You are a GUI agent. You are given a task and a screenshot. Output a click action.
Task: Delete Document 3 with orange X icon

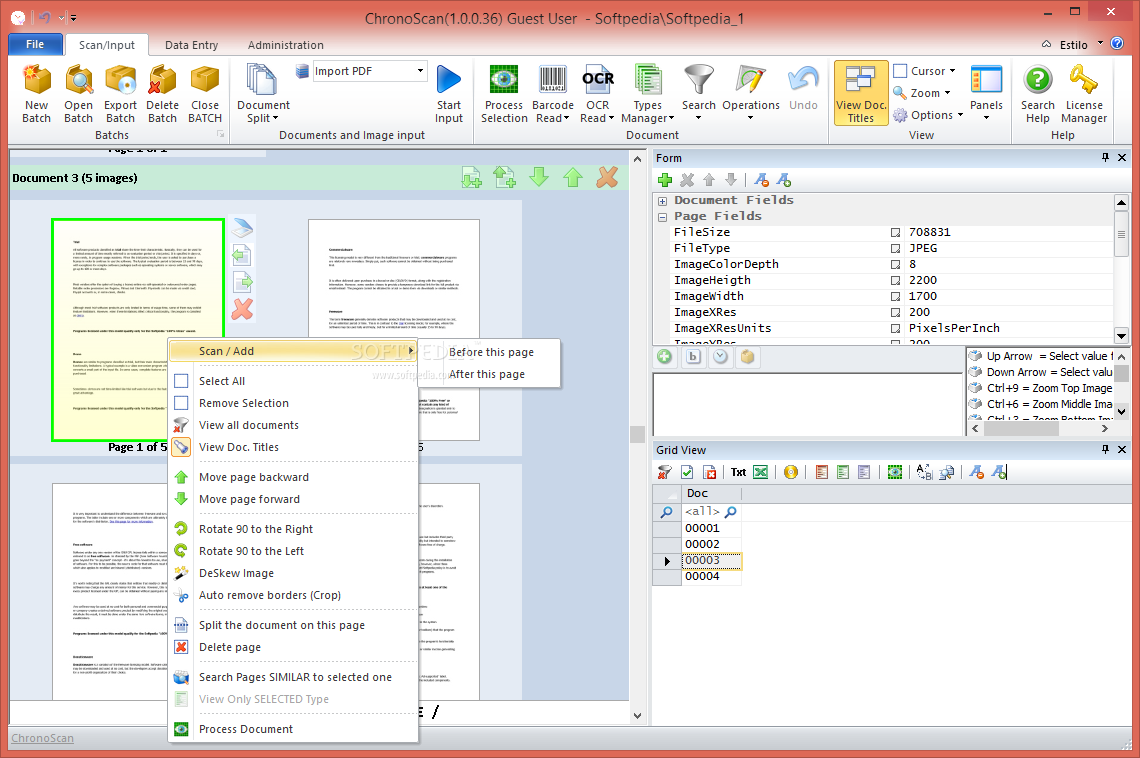[607, 177]
